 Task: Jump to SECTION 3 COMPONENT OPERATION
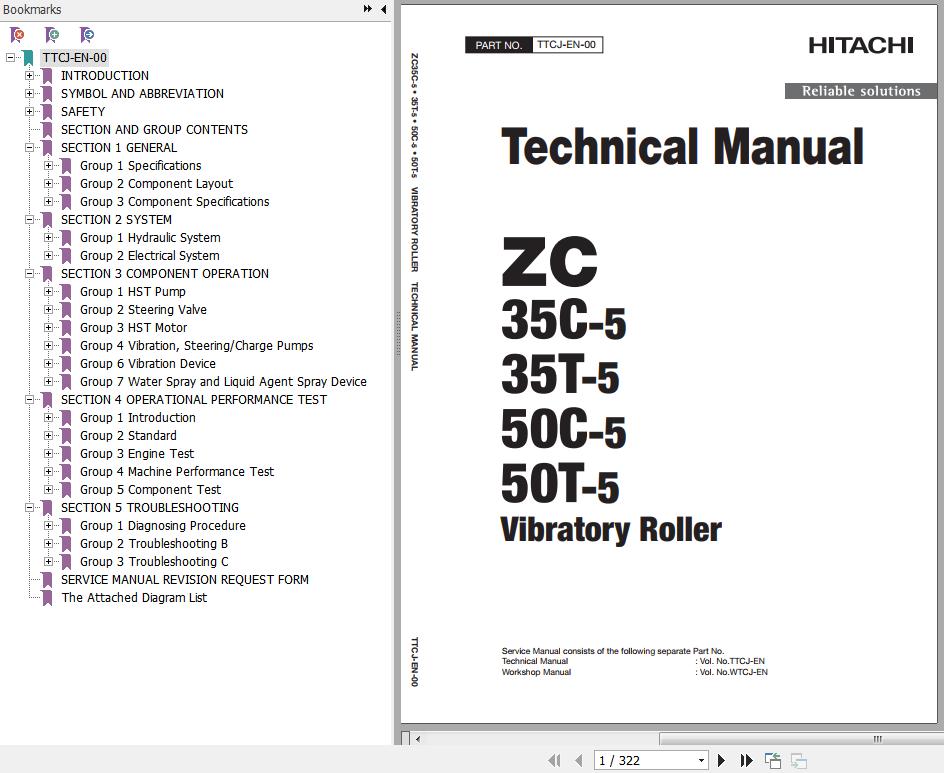tap(165, 274)
